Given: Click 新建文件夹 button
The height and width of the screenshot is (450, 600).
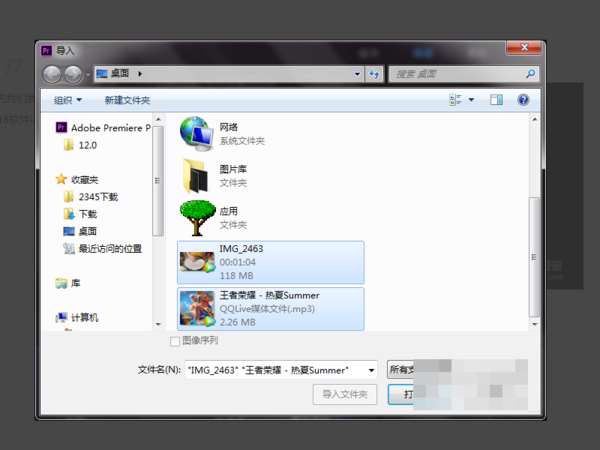Looking at the screenshot, I should 127,100.
